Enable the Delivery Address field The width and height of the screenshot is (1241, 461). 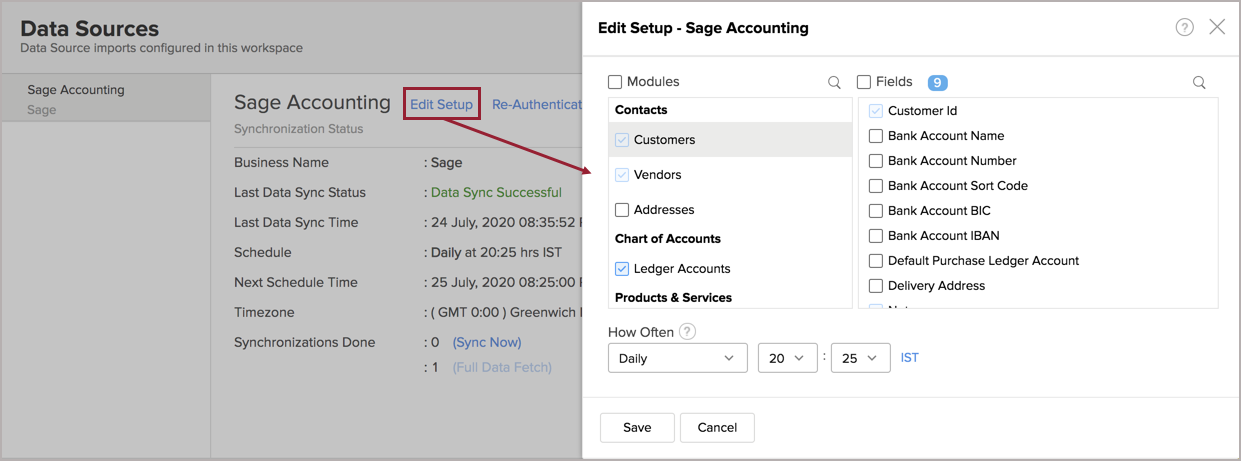[x=876, y=286]
